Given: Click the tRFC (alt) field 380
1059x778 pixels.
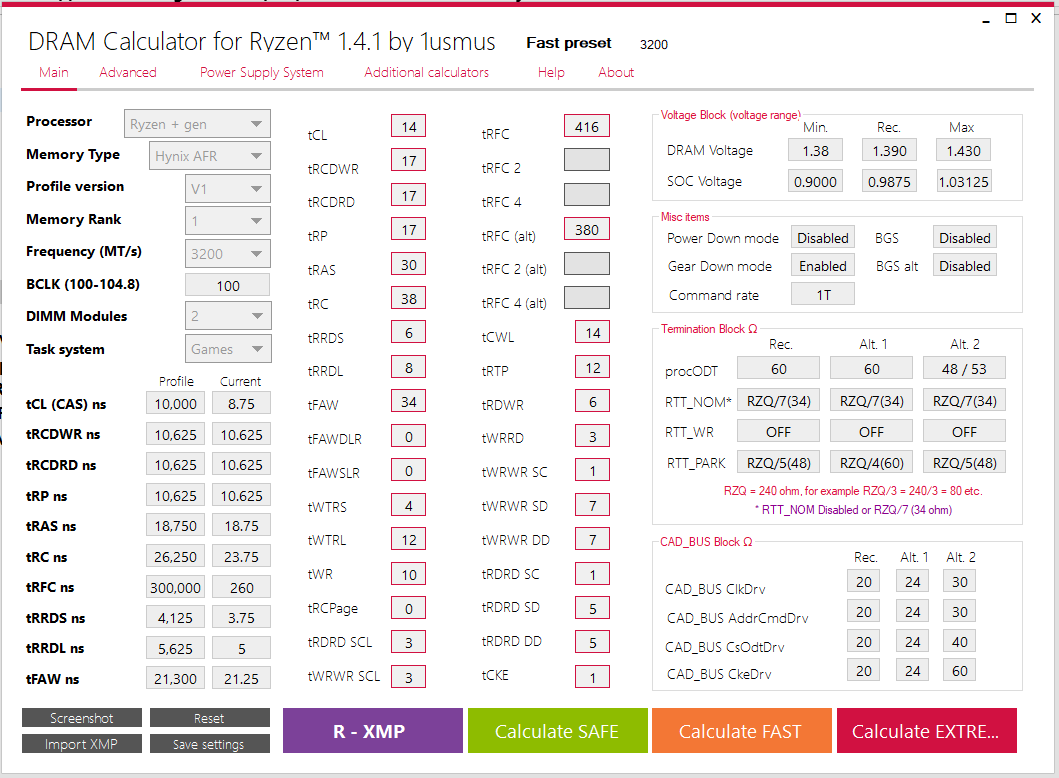Looking at the screenshot, I should 587,230.
